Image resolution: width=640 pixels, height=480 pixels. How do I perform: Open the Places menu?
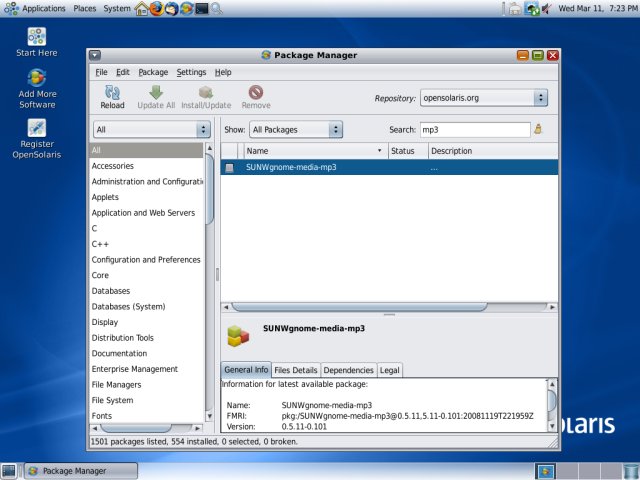tap(84, 8)
